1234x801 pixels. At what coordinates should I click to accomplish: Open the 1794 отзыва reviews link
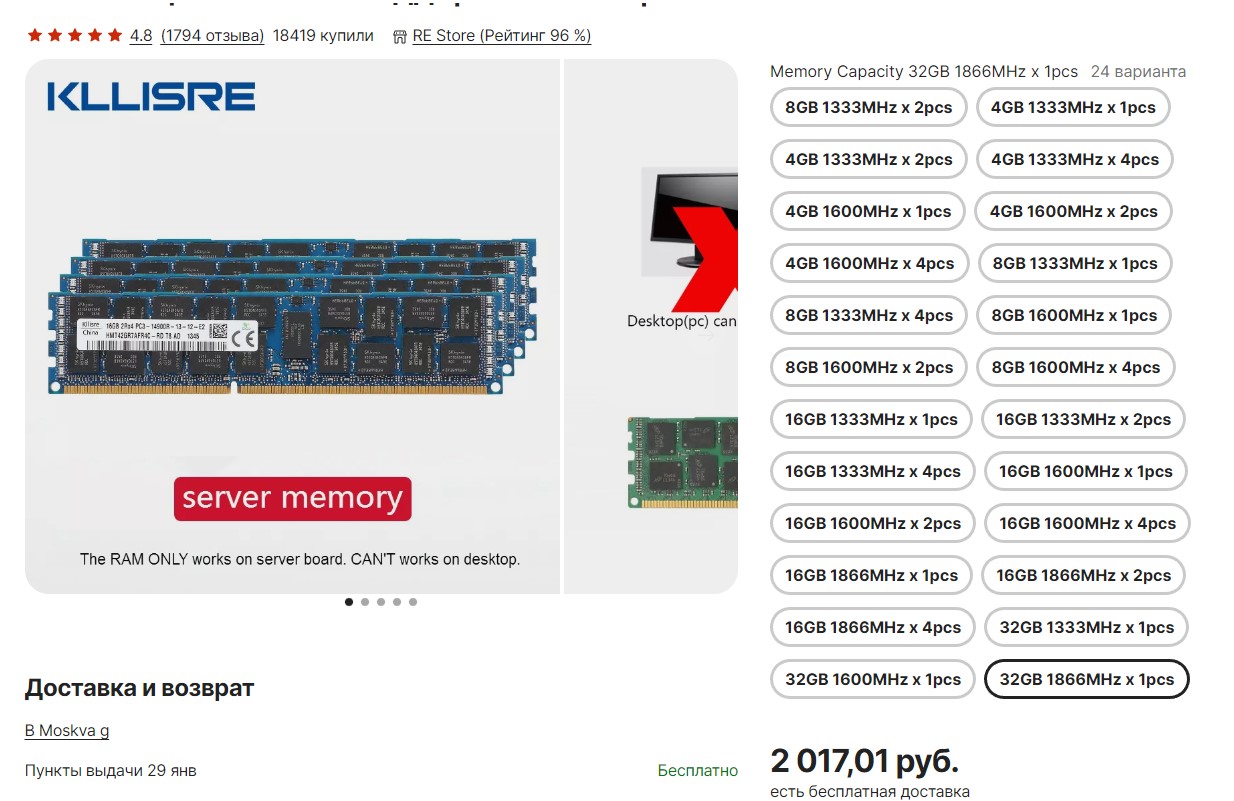click(212, 36)
